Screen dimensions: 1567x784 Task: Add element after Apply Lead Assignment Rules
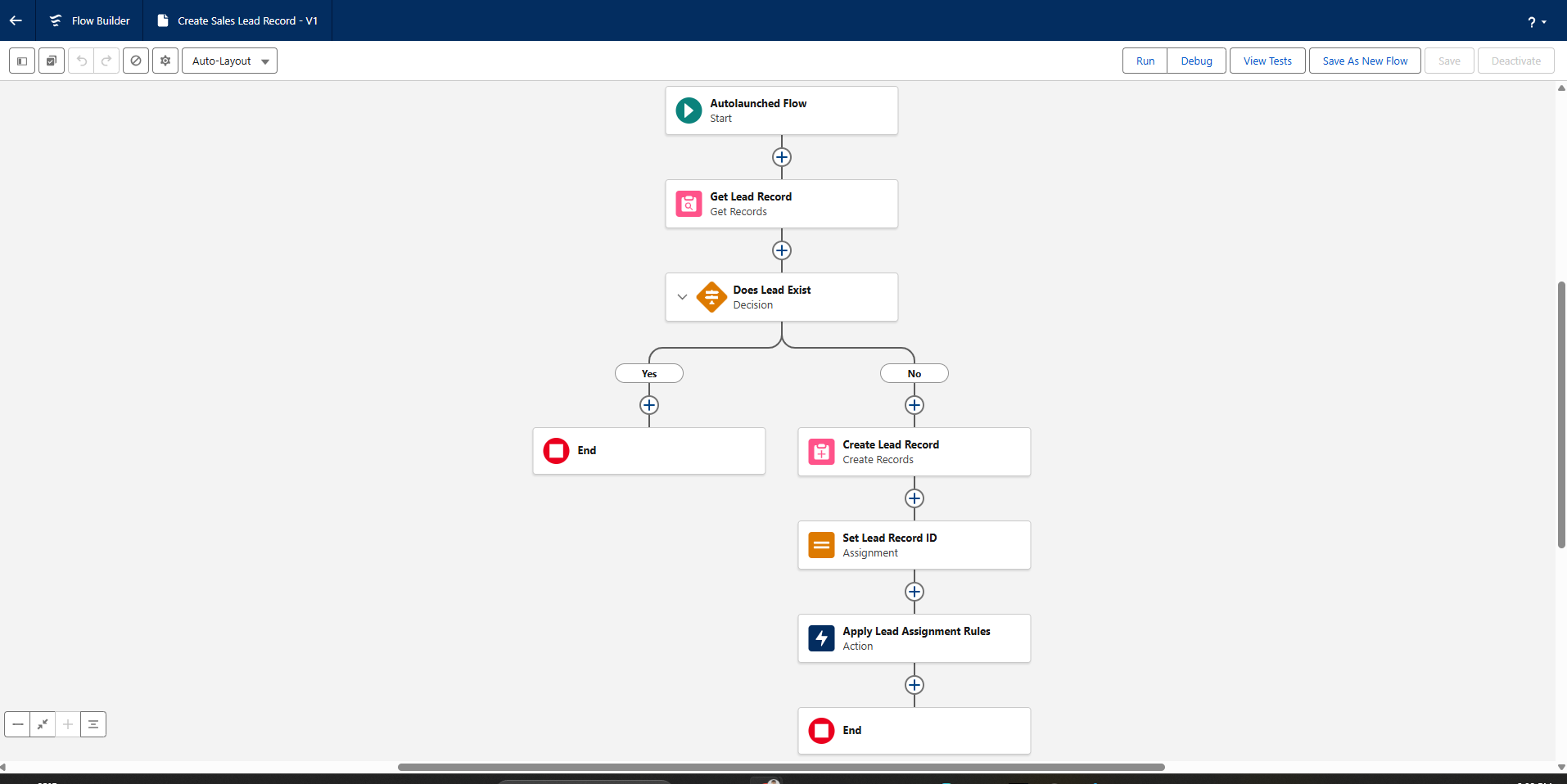914,685
